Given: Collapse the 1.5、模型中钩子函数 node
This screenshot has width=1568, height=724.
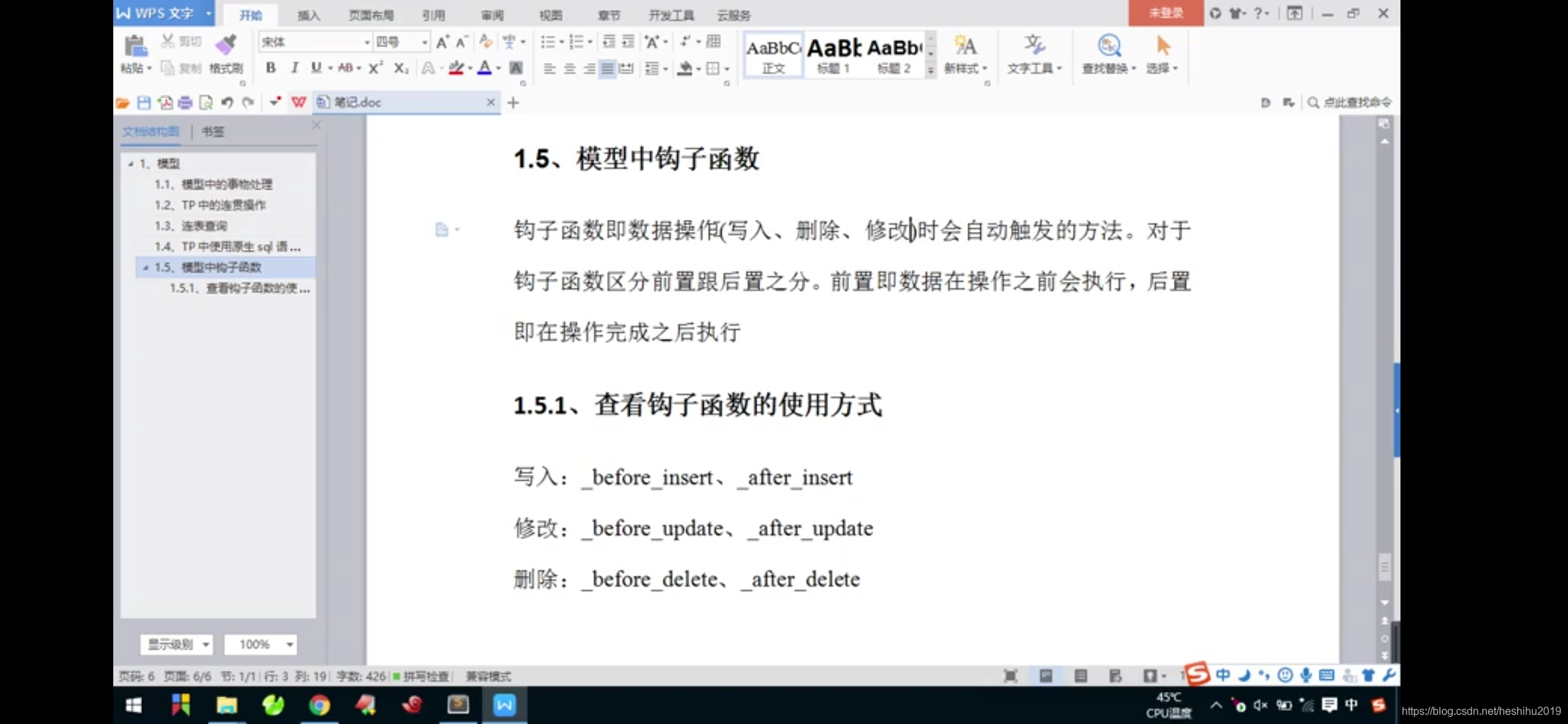Looking at the screenshot, I should pyautogui.click(x=145, y=267).
